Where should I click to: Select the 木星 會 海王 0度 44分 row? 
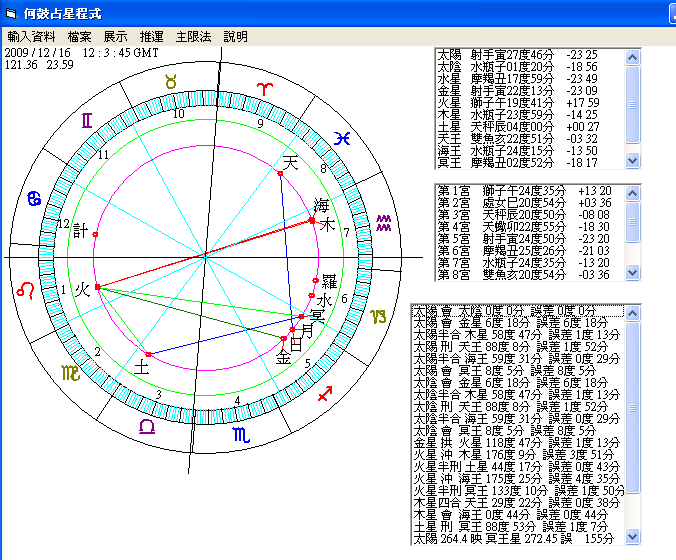pyautogui.click(x=518, y=515)
